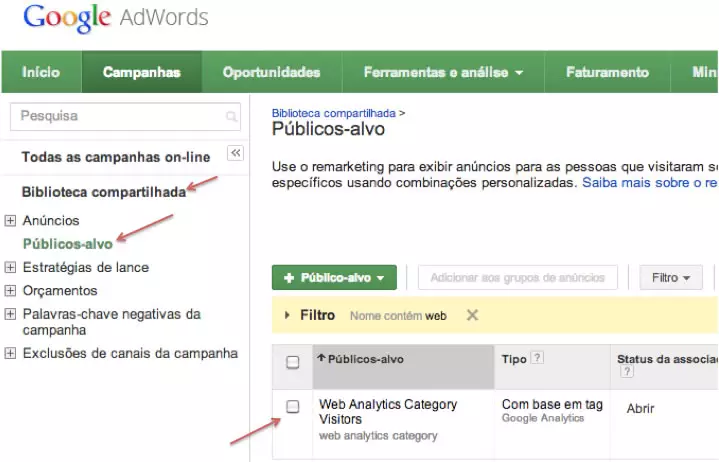Select all rows with header checkbox

pos(292,362)
